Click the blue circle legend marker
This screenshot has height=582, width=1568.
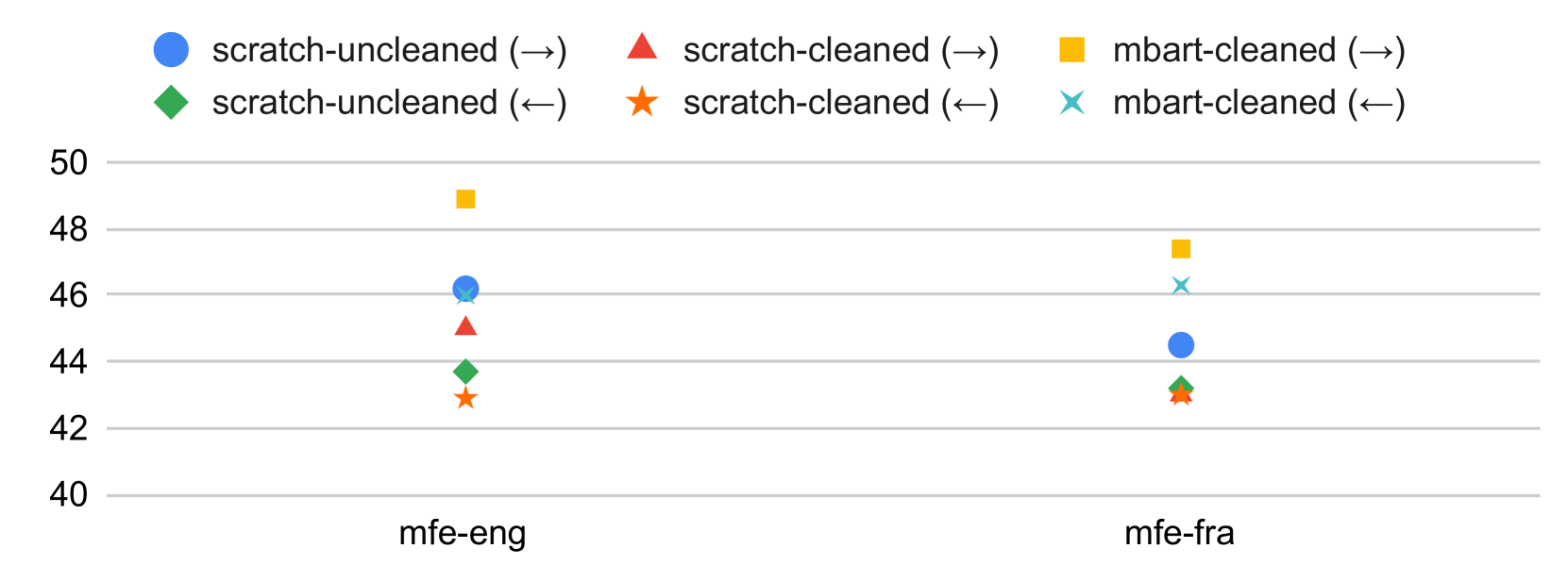[x=171, y=50]
